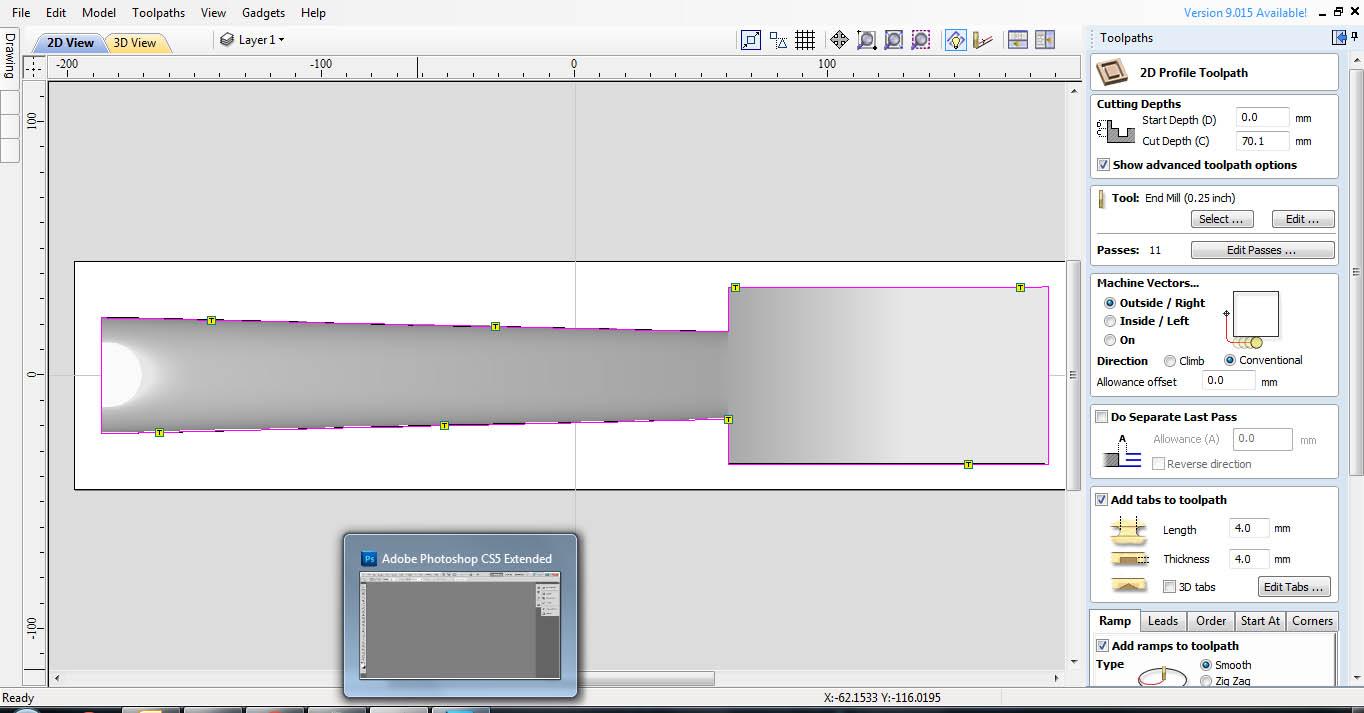
Task: Click the Allowance offset input field
Action: point(1228,381)
